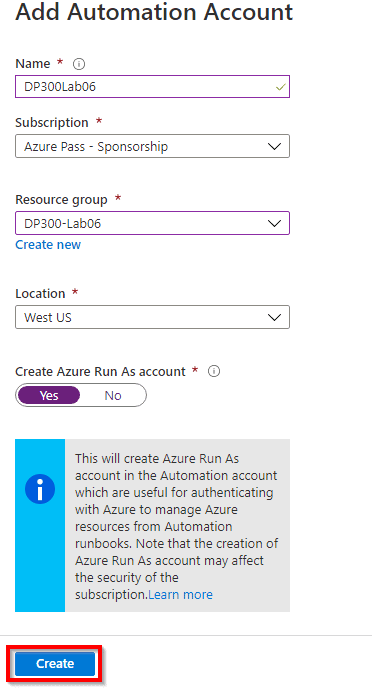Select No for Create Azure Run As account
The height and width of the screenshot is (689, 372).
113,395
